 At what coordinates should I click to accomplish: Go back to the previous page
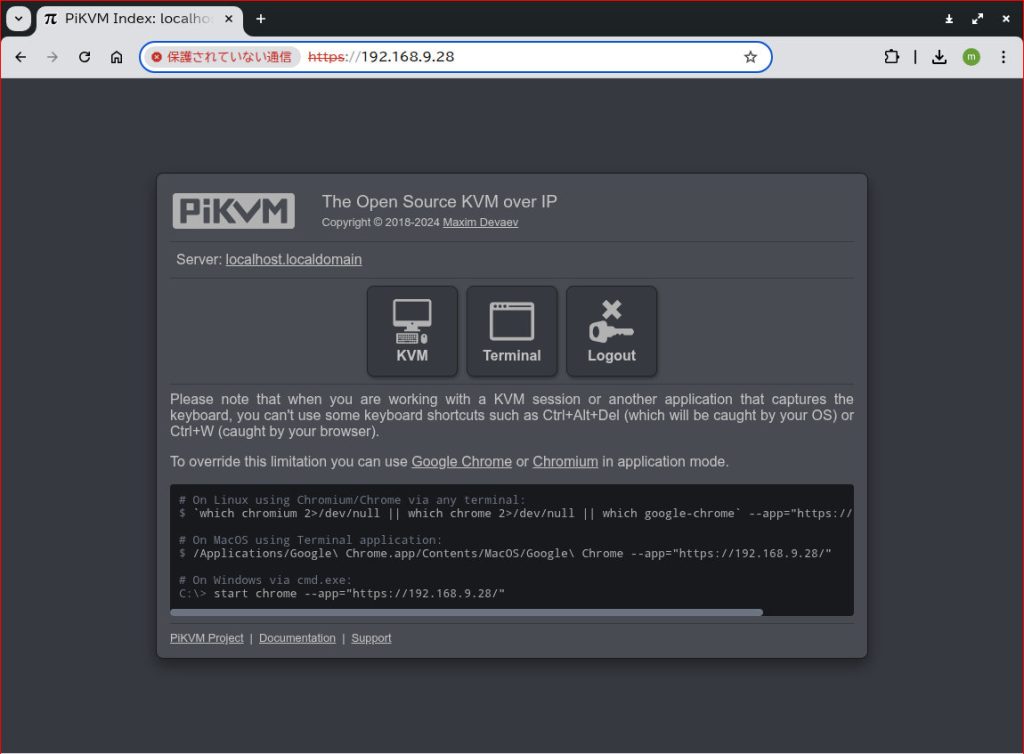click(21, 57)
